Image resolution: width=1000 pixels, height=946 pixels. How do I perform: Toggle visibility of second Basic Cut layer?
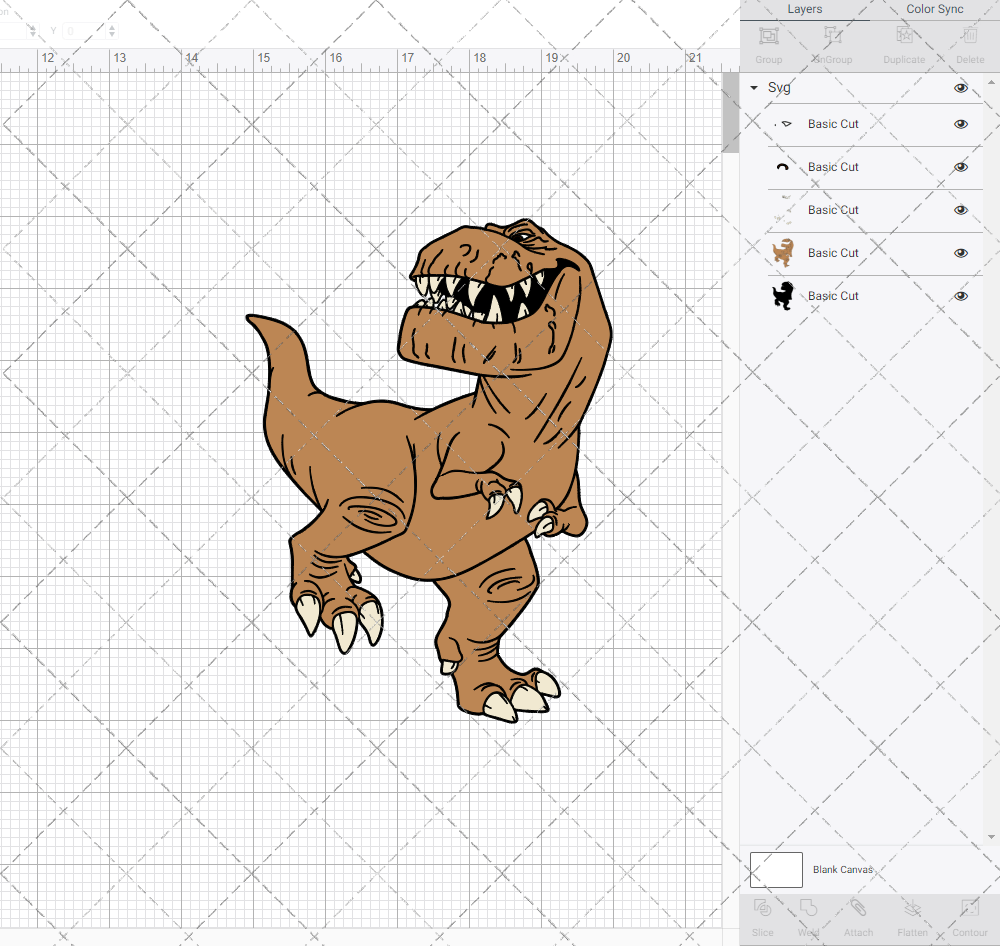click(960, 167)
